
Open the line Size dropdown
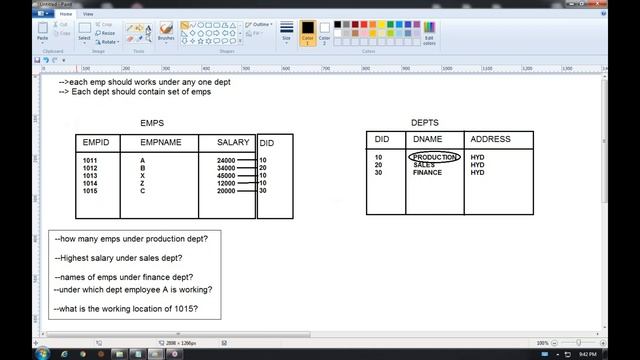coord(287,33)
